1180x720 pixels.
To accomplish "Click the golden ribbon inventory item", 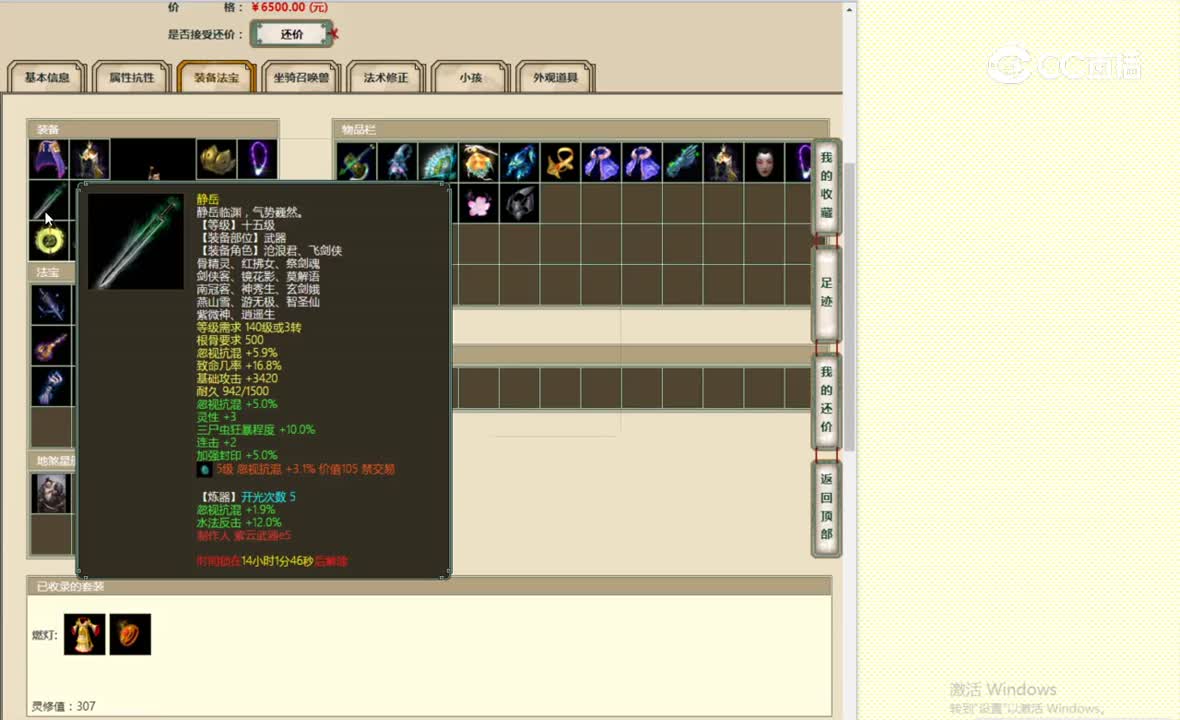I will click(561, 162).
